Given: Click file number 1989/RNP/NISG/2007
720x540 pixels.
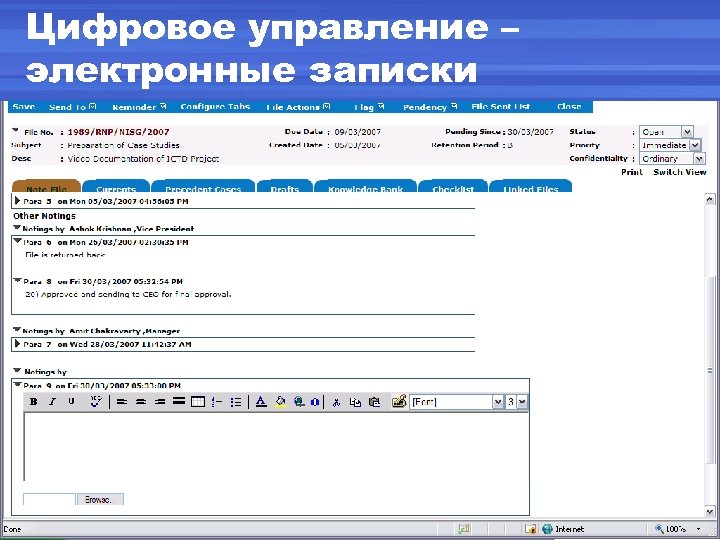Looking at the screenshot, I should [x=118, y=132].
